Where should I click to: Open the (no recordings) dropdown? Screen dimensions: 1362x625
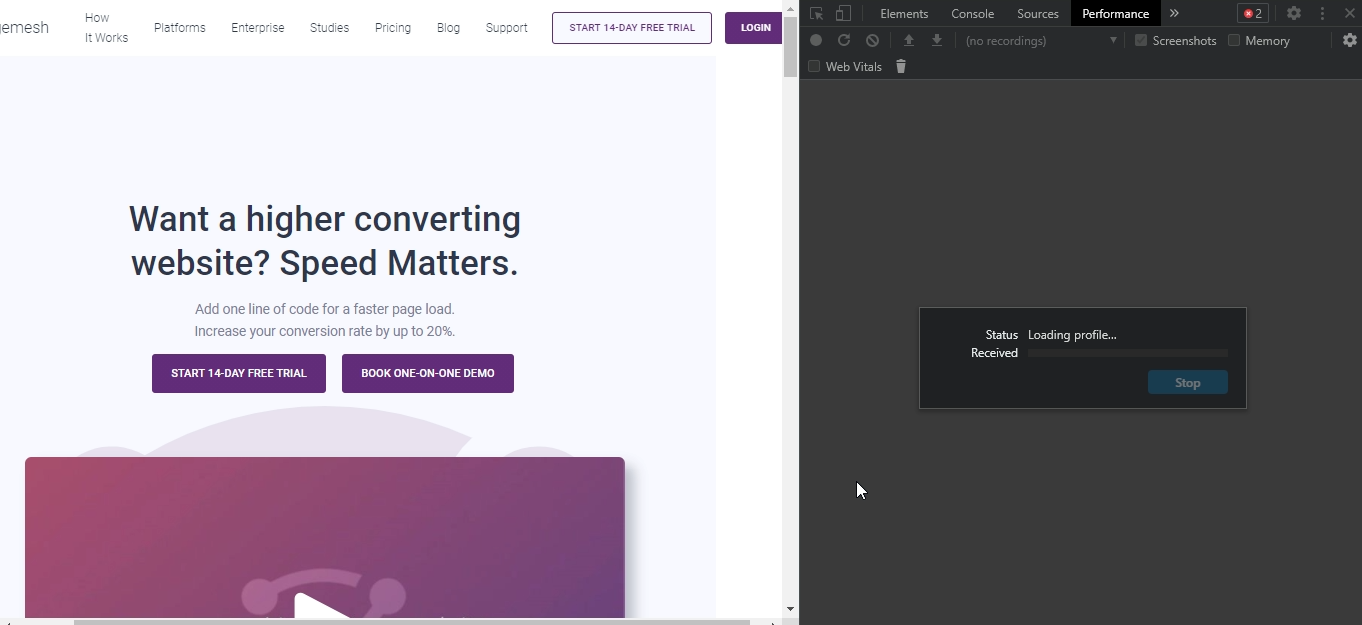pos(1040,40)
